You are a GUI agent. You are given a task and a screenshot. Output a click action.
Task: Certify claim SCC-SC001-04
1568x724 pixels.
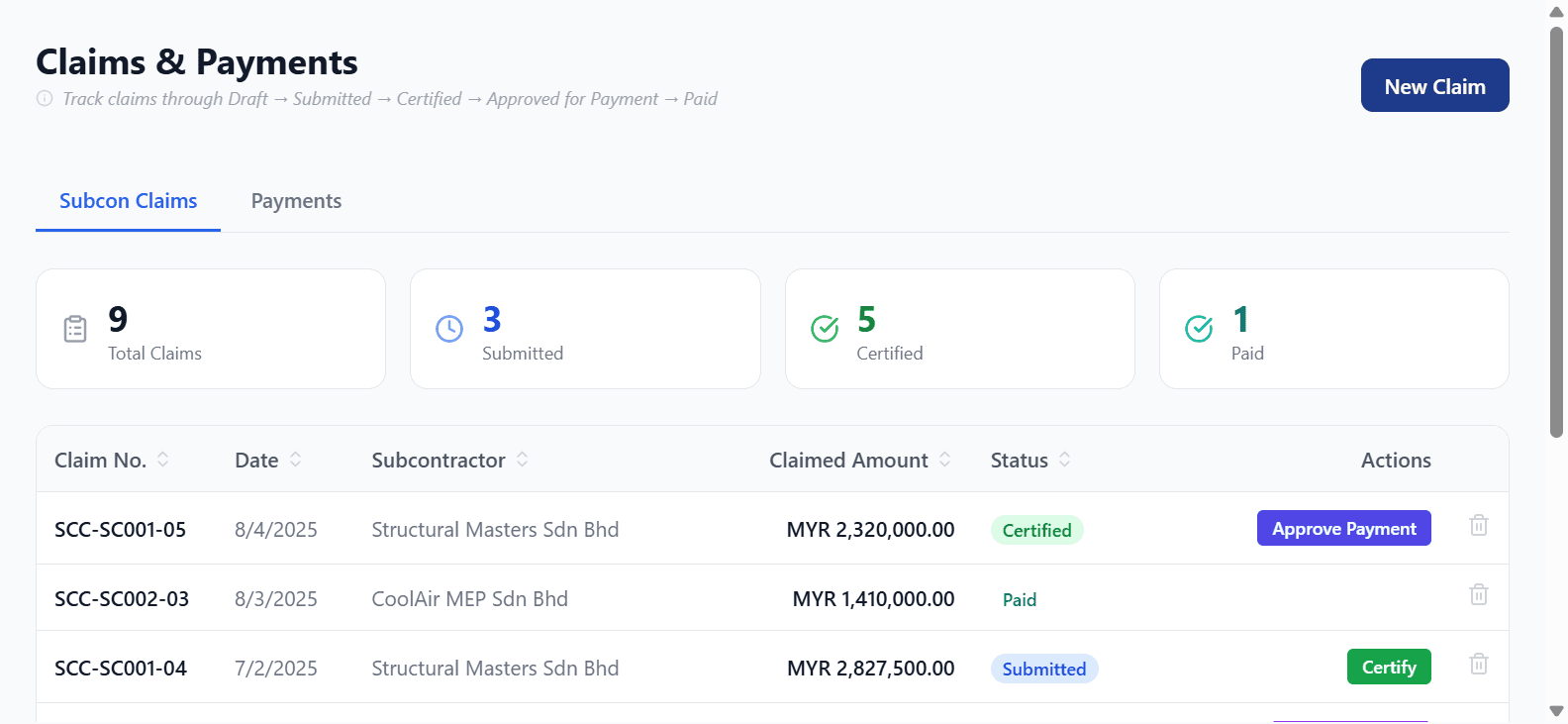pyautogui.click(x=1389, y=667)
